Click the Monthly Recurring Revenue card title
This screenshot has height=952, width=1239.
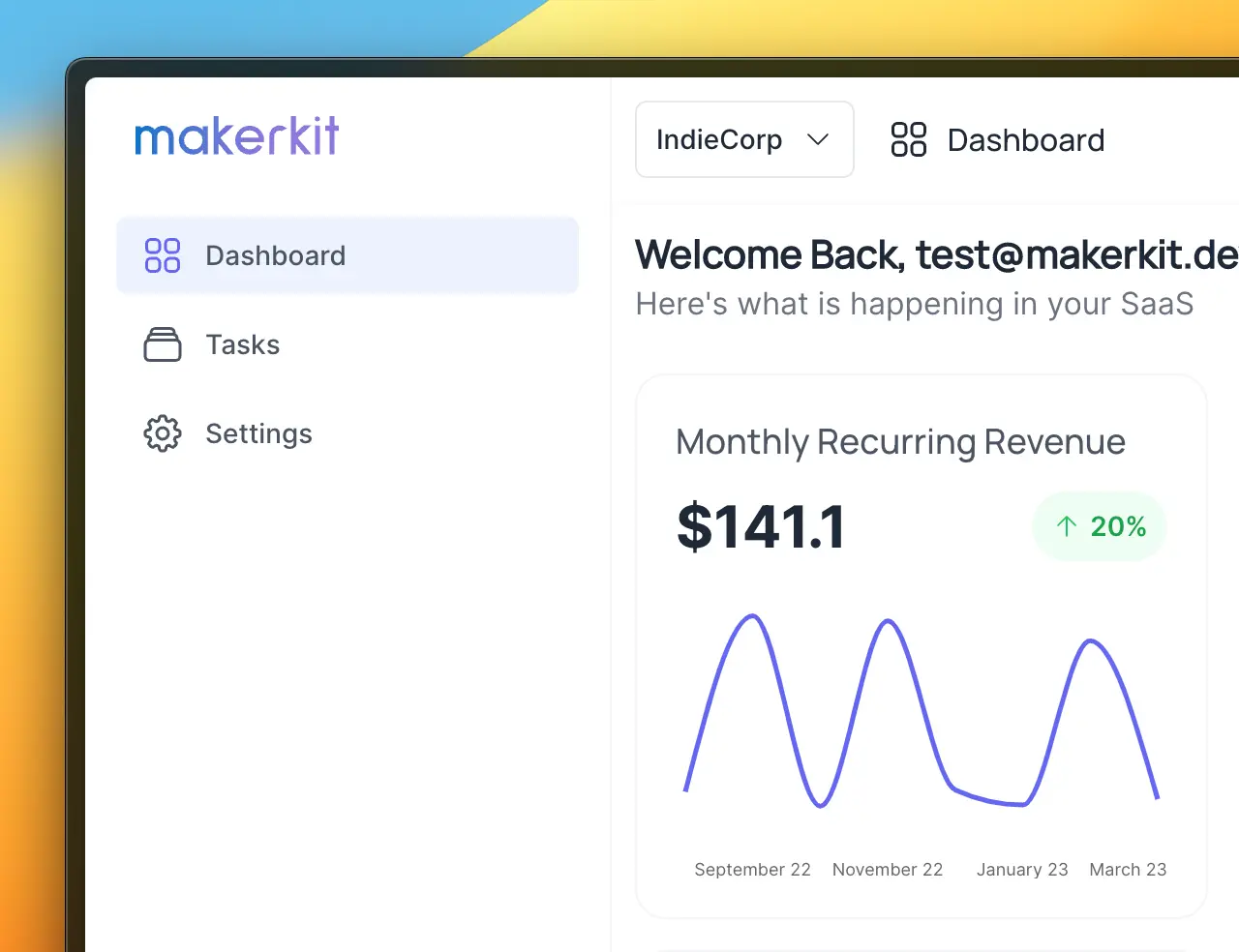point(900,442)
